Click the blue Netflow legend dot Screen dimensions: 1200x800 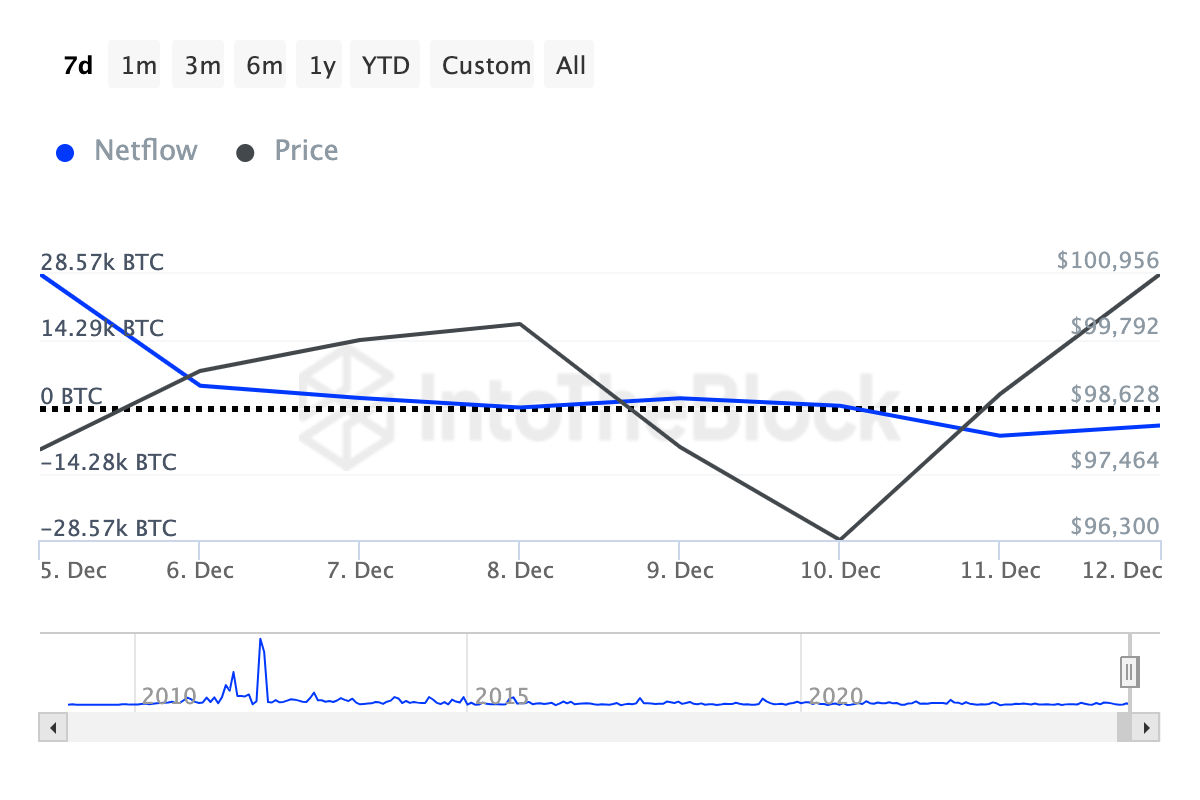click(x=65, y=153)
